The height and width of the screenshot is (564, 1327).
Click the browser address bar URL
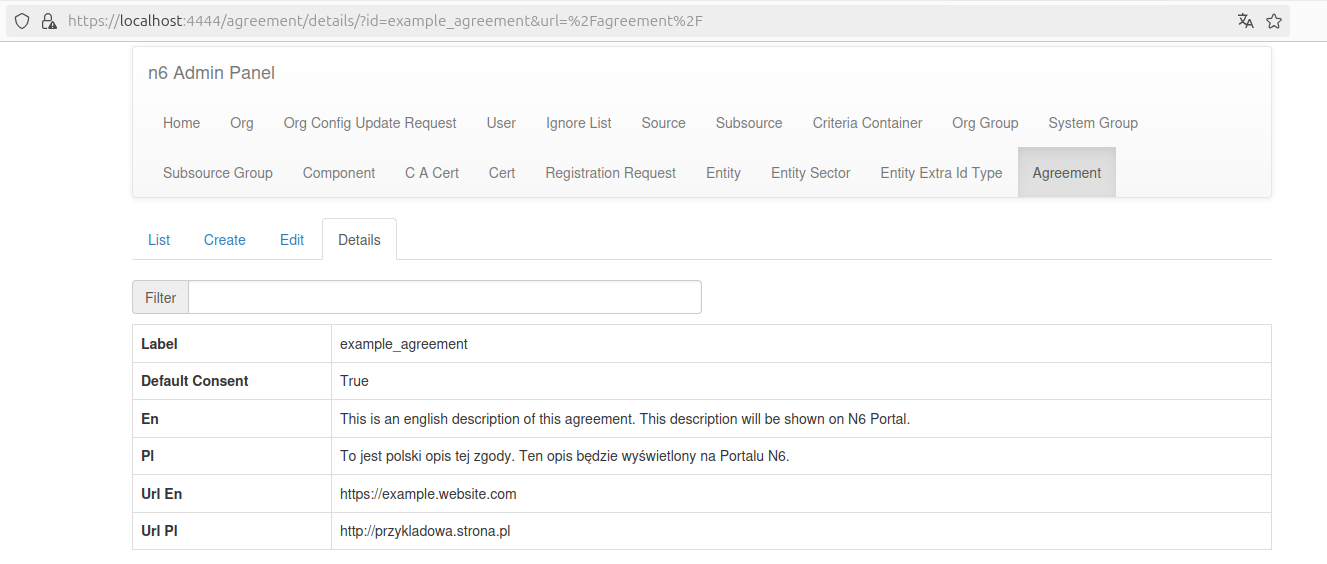pos(385,21)
